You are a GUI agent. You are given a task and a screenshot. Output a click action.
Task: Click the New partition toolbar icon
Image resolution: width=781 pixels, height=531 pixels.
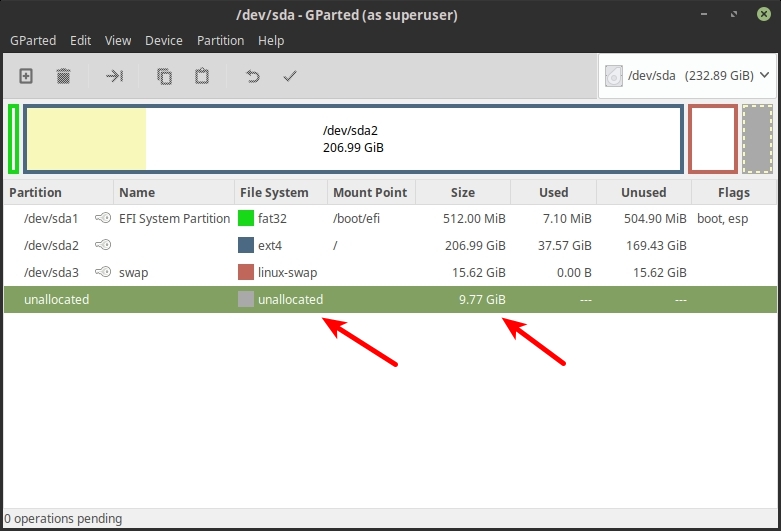click(x=26, y=76)
